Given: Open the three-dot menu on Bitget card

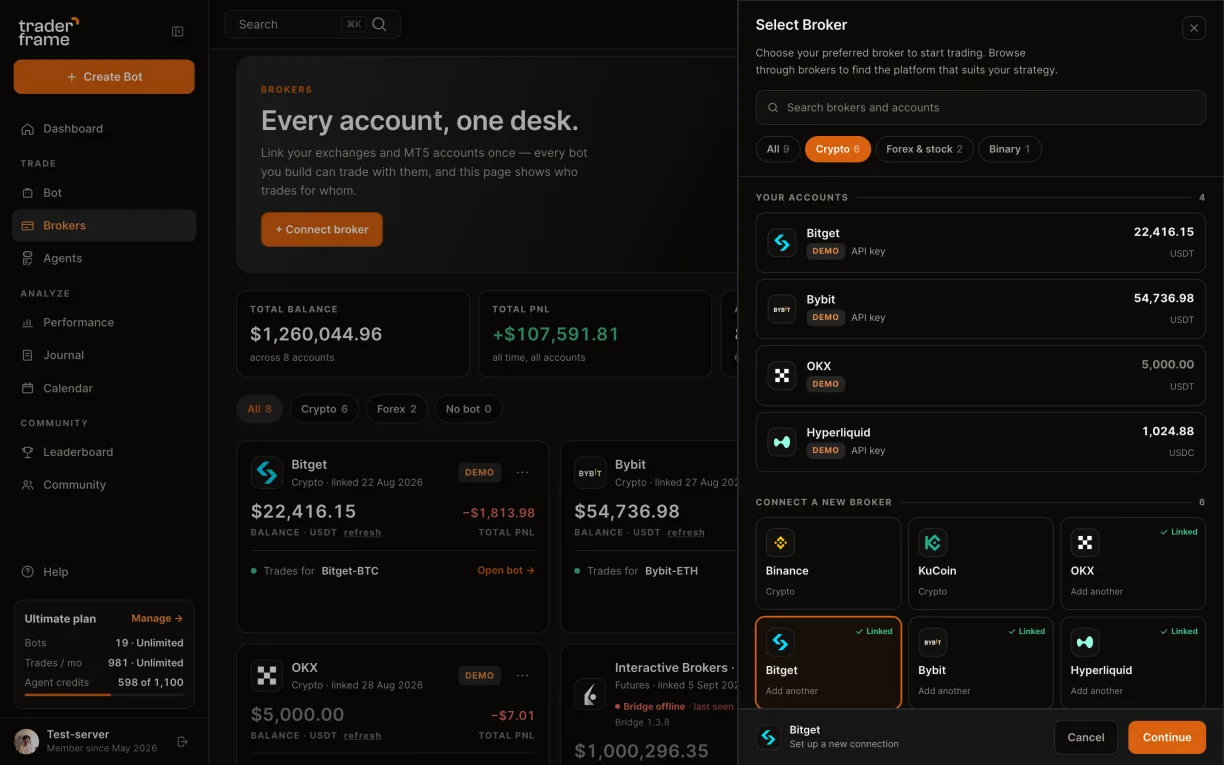Looking at the screenshot, I should (x=522, y=472).
